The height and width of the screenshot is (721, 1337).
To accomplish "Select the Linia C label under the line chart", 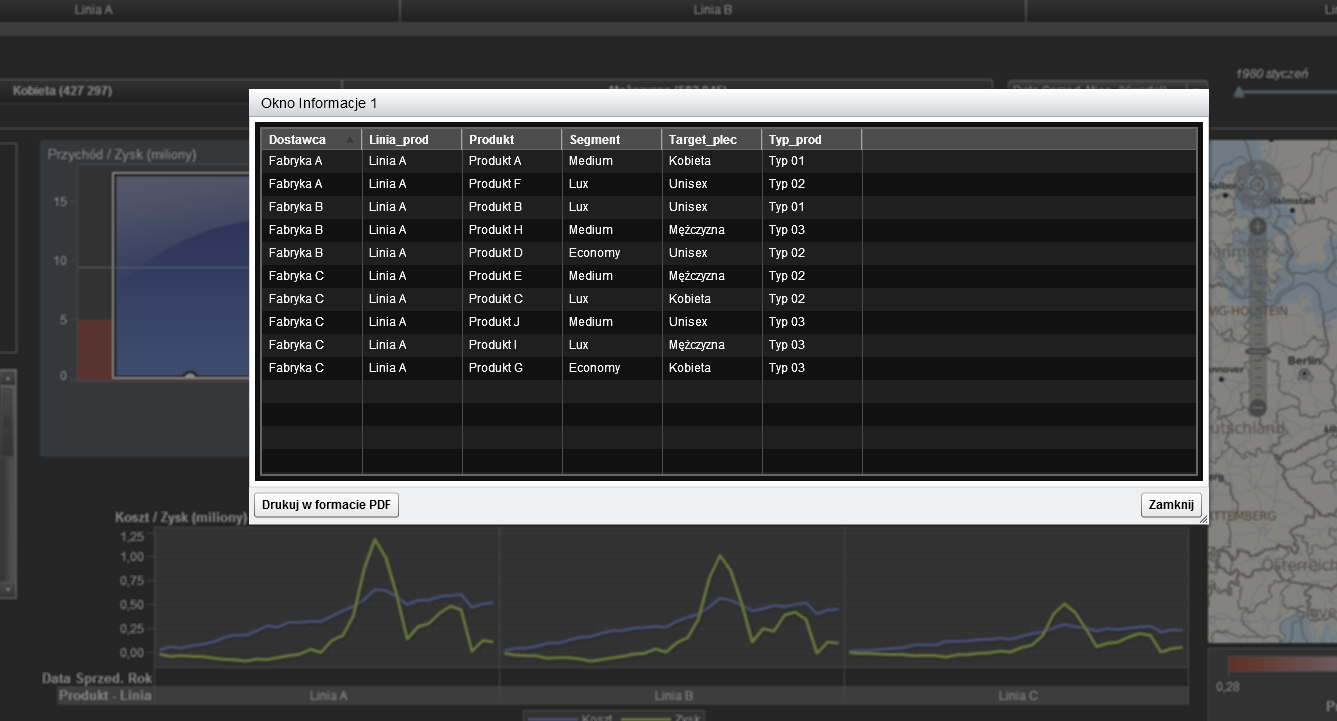I will 1018,695.
